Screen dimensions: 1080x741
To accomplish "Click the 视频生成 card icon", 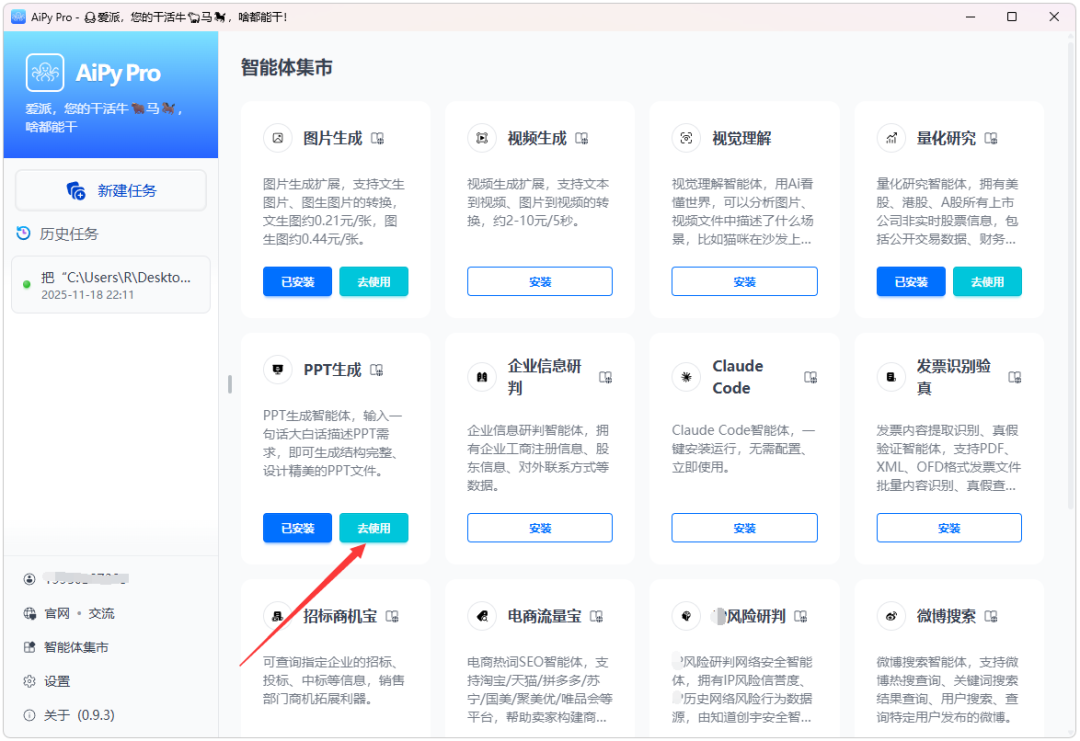I will (x=482, y=138).
